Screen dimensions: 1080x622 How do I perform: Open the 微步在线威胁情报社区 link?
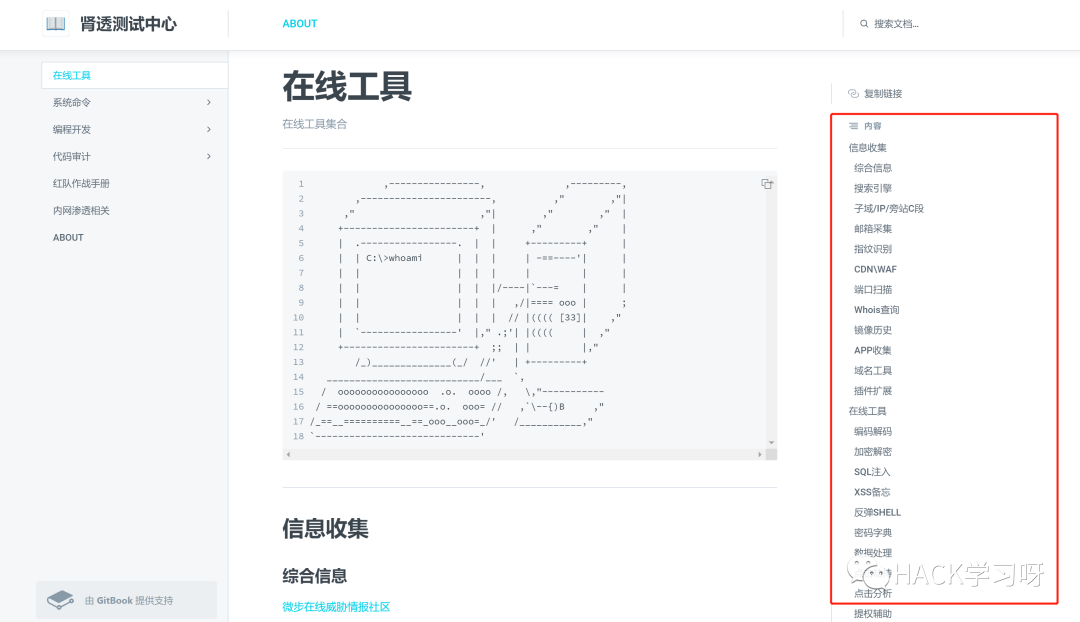tap(336, 608)
